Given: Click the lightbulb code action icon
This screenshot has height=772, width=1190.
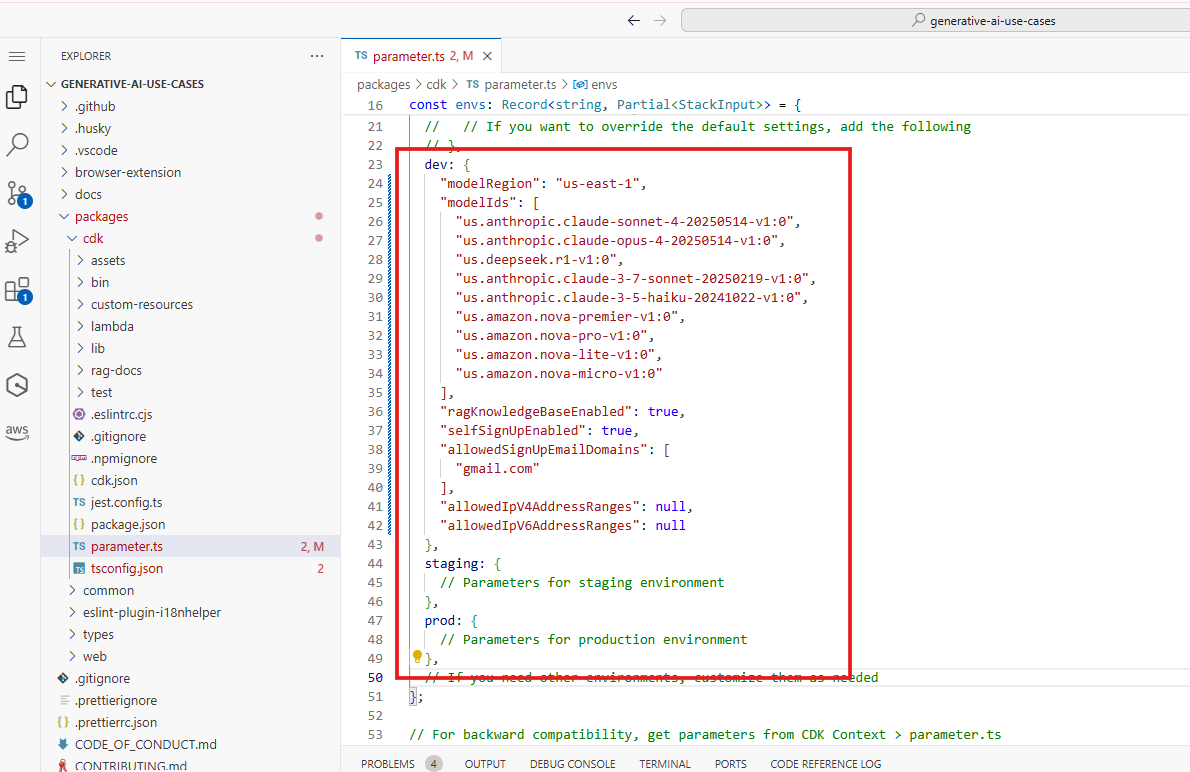Looking at the screenshot, I should click(417, 656).
